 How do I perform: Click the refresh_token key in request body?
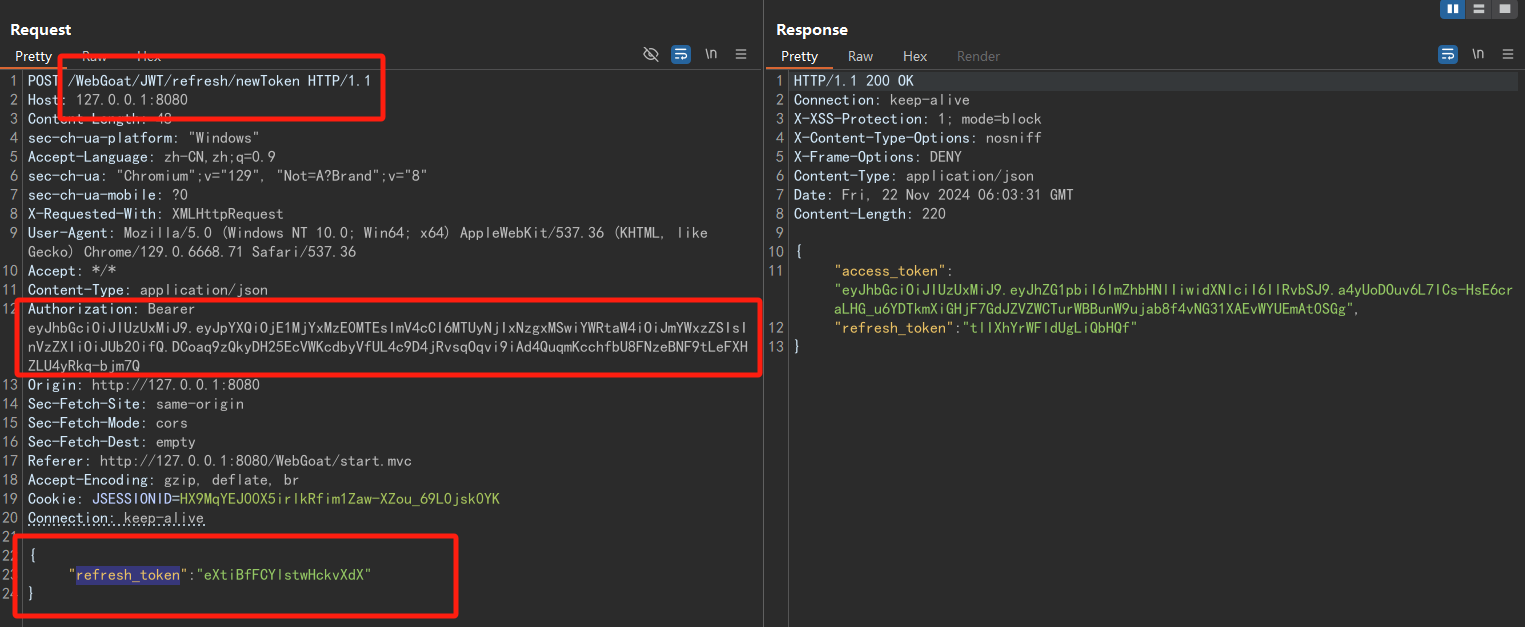point(127,575)
